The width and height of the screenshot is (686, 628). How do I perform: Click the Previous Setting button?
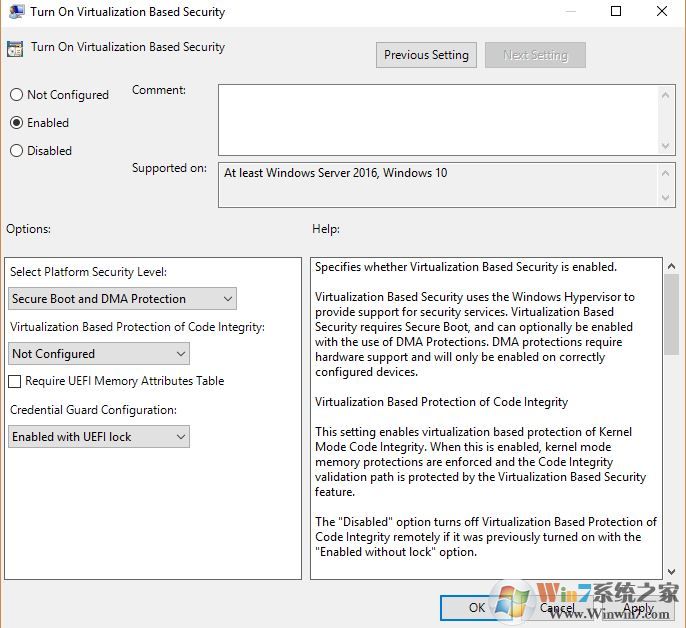426,55
